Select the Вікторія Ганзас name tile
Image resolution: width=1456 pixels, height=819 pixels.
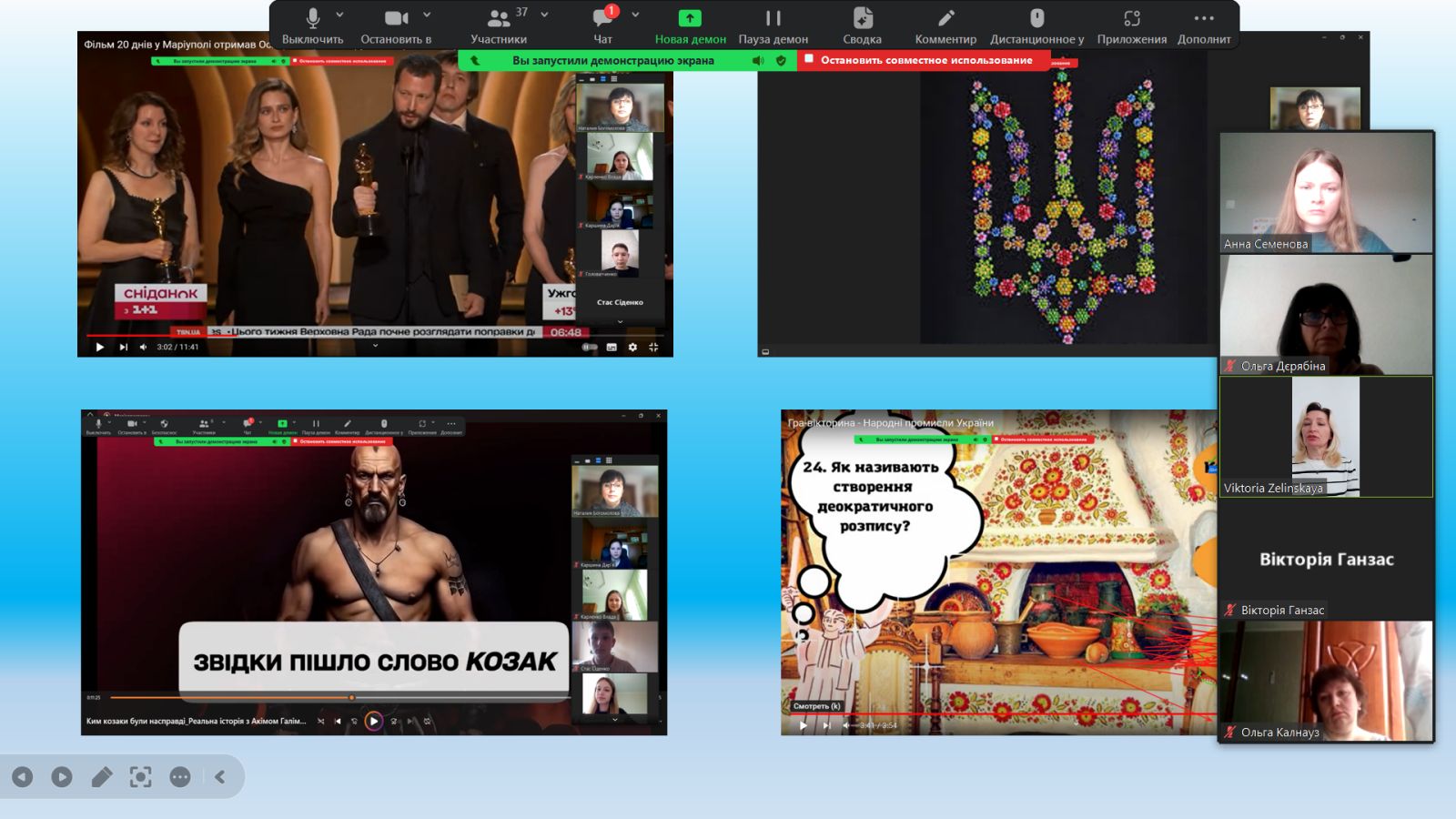coord(1326,559)
